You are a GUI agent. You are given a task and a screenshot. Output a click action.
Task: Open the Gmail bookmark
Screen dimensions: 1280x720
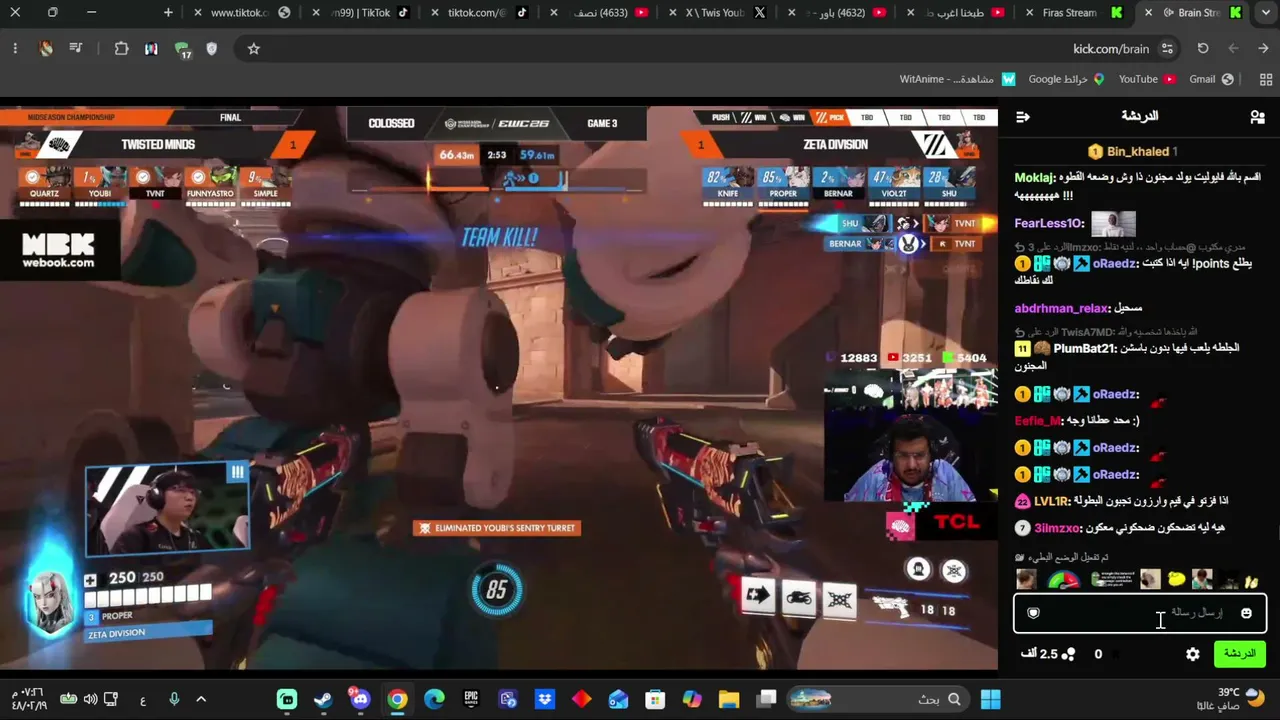tap(1211, 79)
